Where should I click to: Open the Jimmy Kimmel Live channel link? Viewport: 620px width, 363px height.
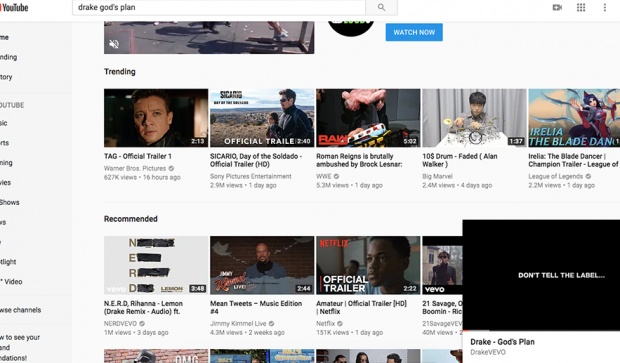(238, 323)
